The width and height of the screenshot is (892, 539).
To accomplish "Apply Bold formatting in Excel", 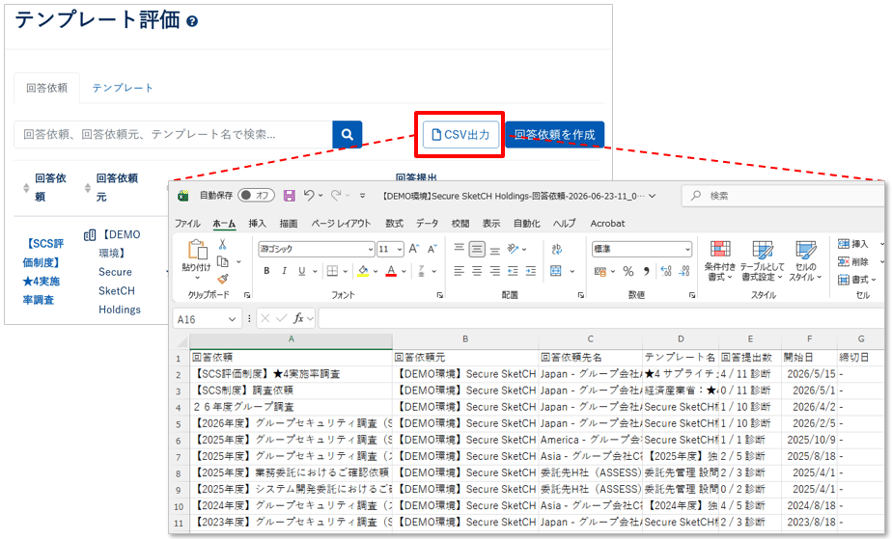I will [267, 271].
